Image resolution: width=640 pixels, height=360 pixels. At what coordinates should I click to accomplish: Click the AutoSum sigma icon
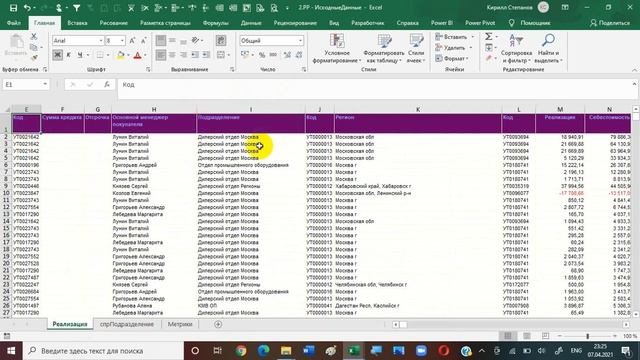click(489, 37)
